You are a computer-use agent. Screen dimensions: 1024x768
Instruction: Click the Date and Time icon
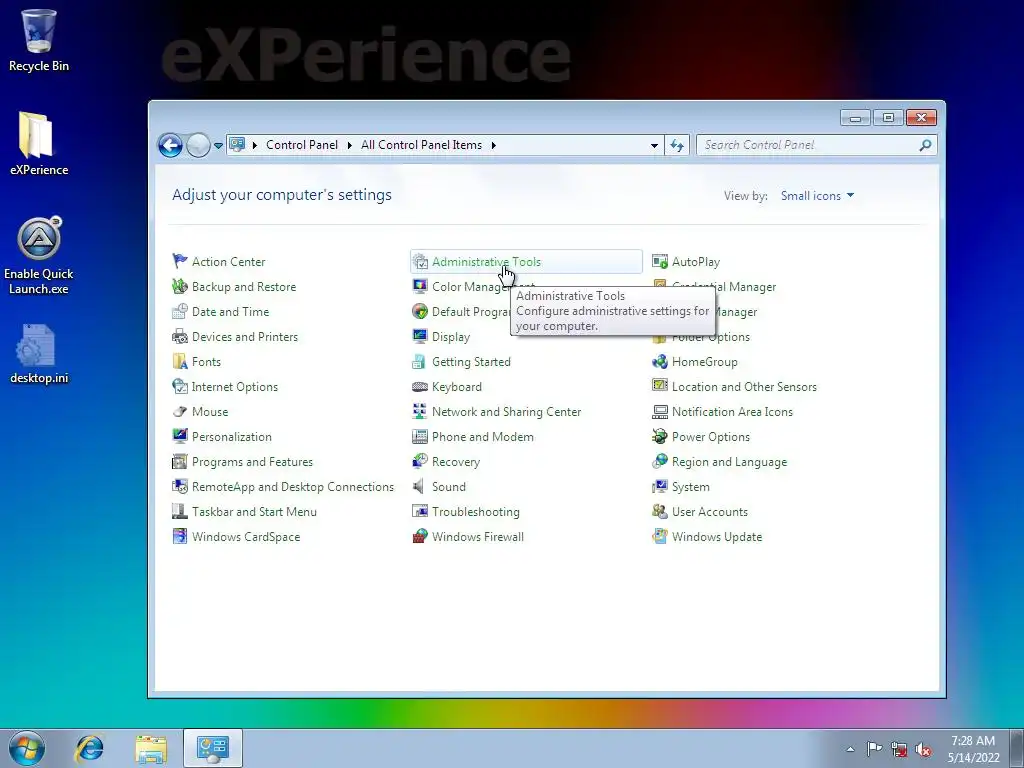click(180, 312)
